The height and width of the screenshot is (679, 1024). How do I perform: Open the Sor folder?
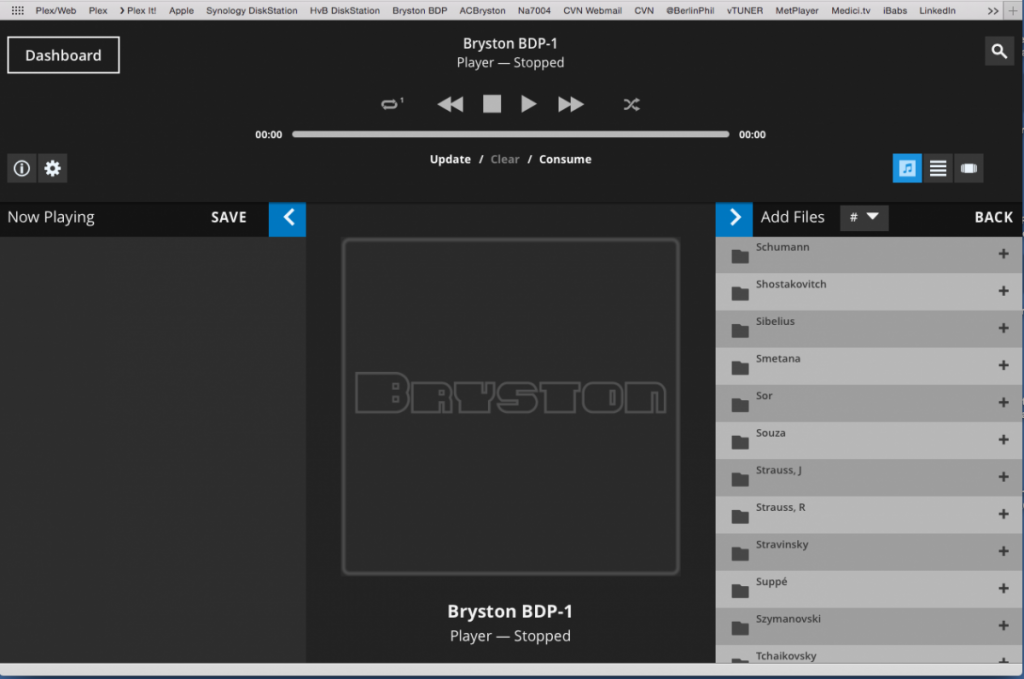869,403
